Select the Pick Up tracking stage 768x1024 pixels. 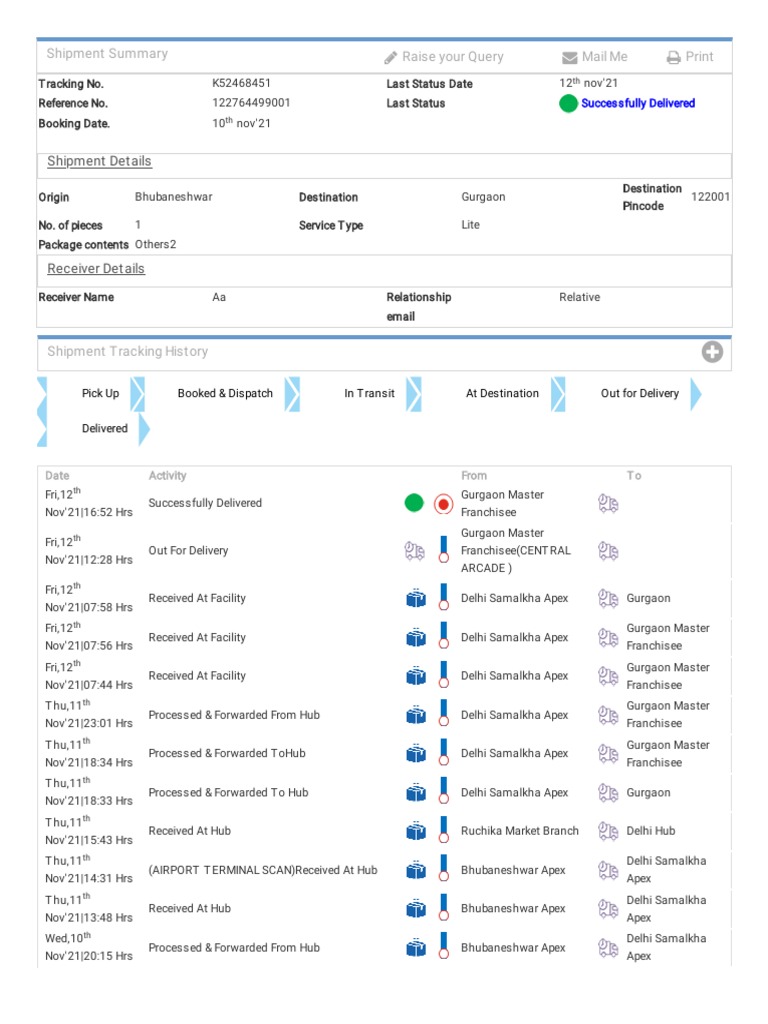tap(100, 394)
